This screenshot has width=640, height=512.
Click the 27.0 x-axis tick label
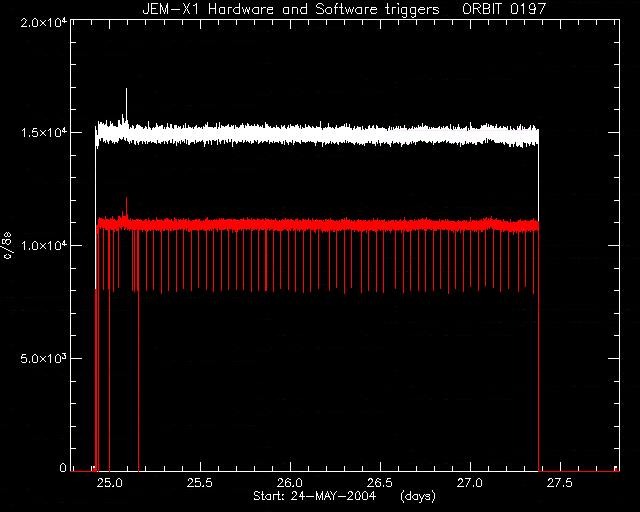(x=470, y=483)
